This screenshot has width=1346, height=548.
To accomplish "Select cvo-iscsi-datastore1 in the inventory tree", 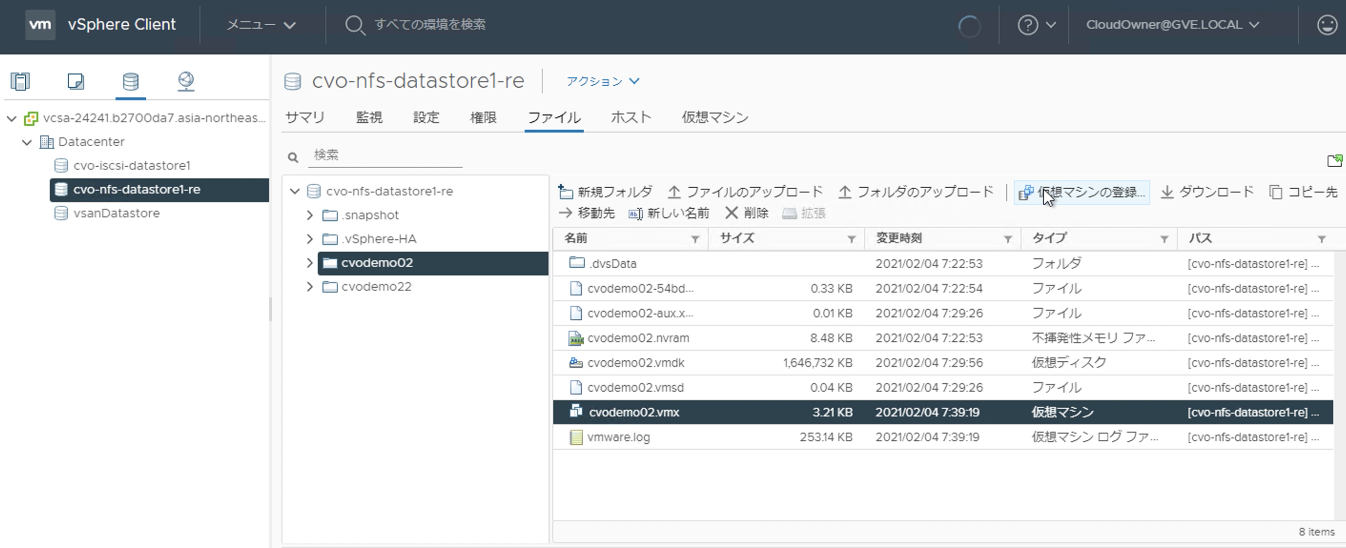I will point(131,166).
